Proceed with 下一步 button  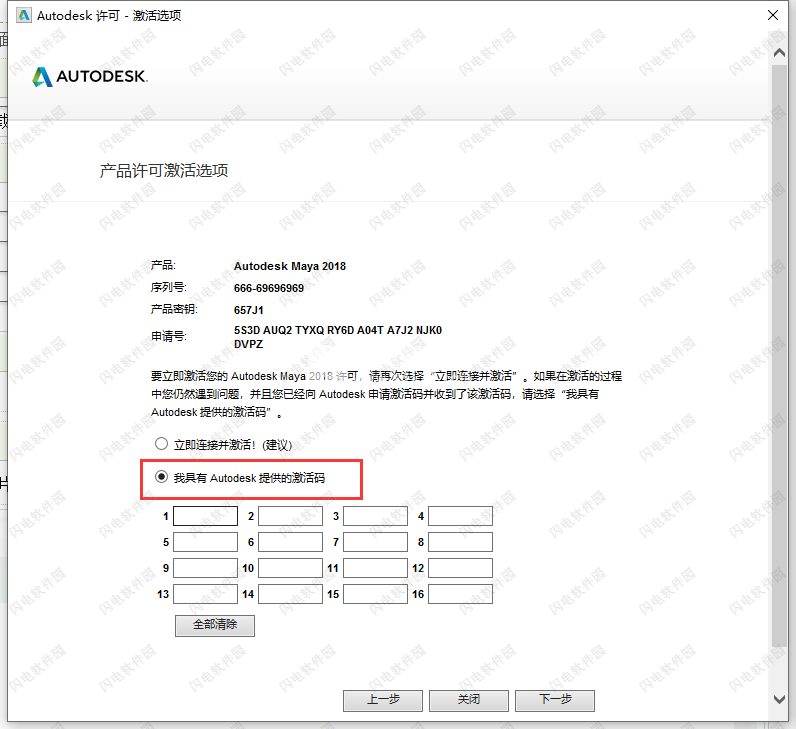point(555,701)
